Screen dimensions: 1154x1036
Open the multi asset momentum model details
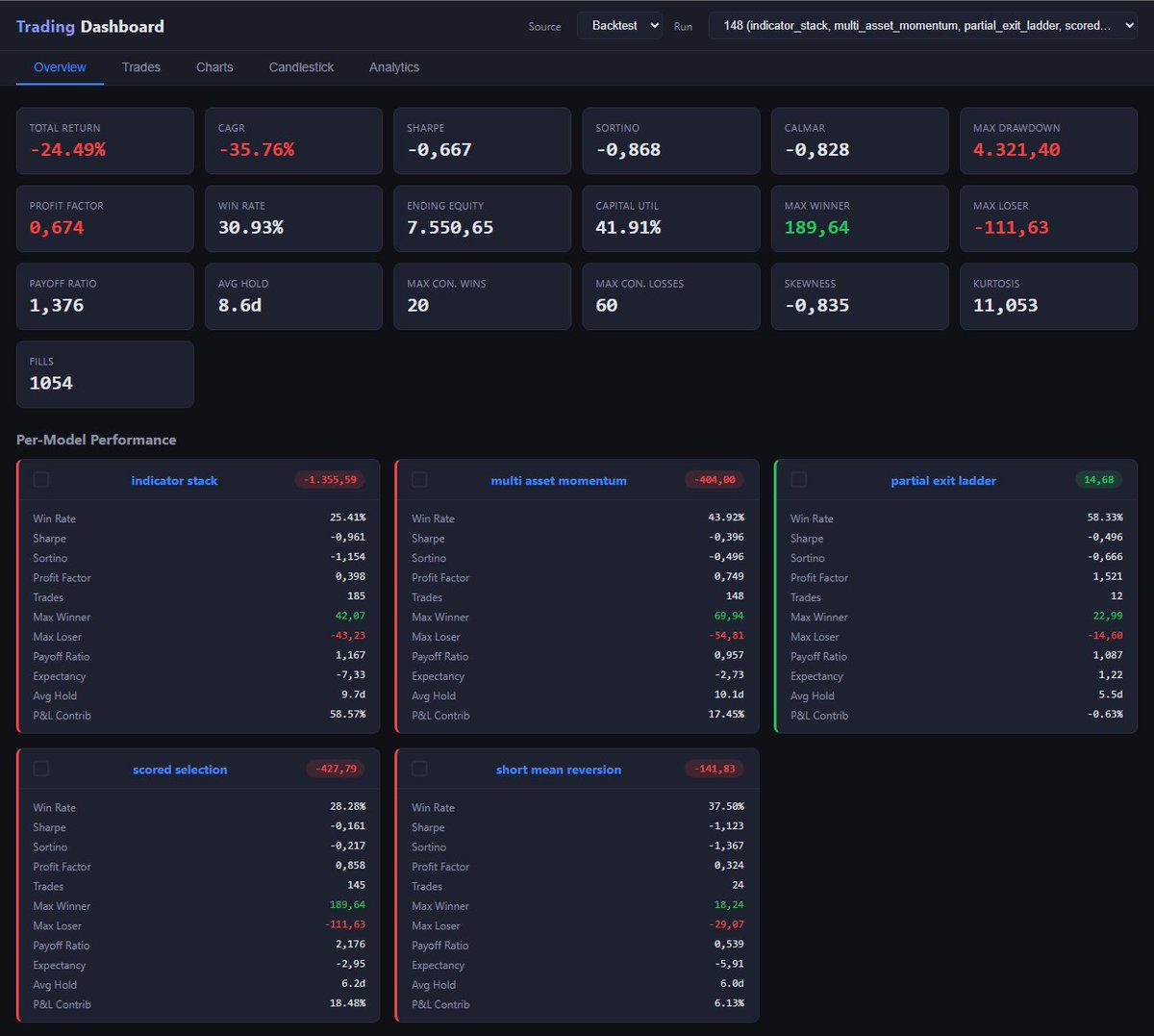[558, 479]
